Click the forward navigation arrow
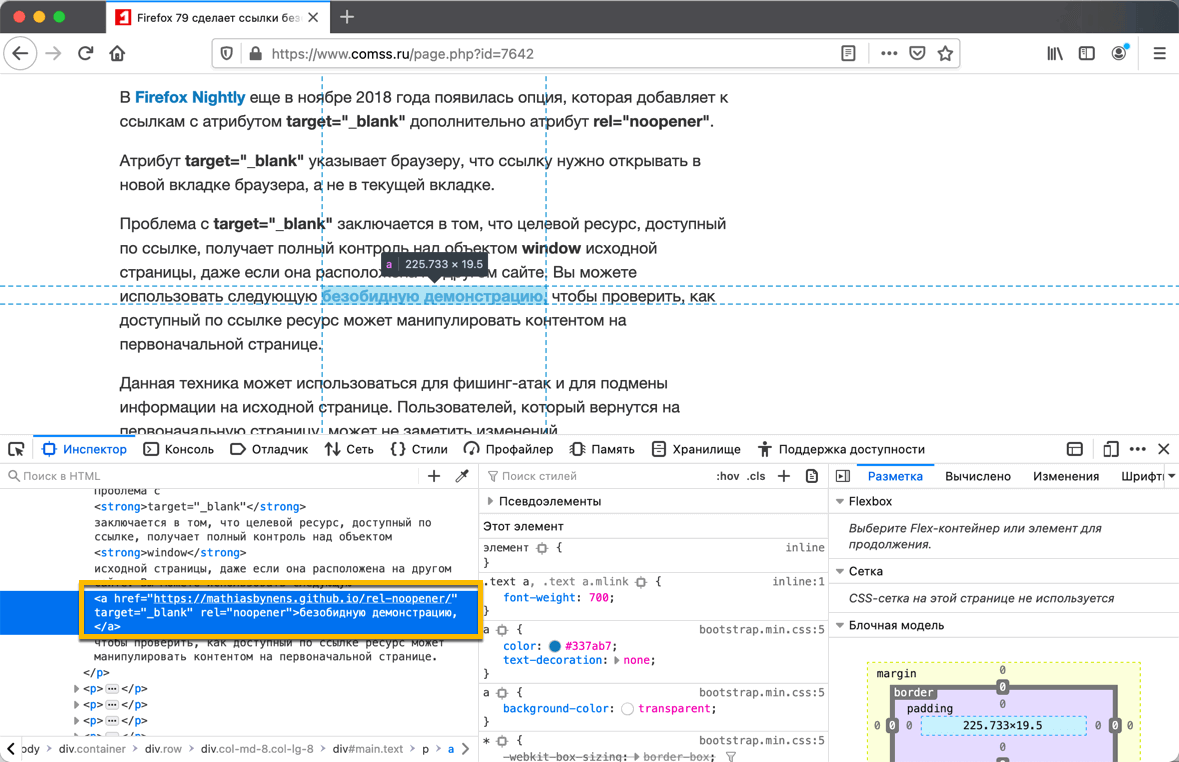 [x=53, y=53]
